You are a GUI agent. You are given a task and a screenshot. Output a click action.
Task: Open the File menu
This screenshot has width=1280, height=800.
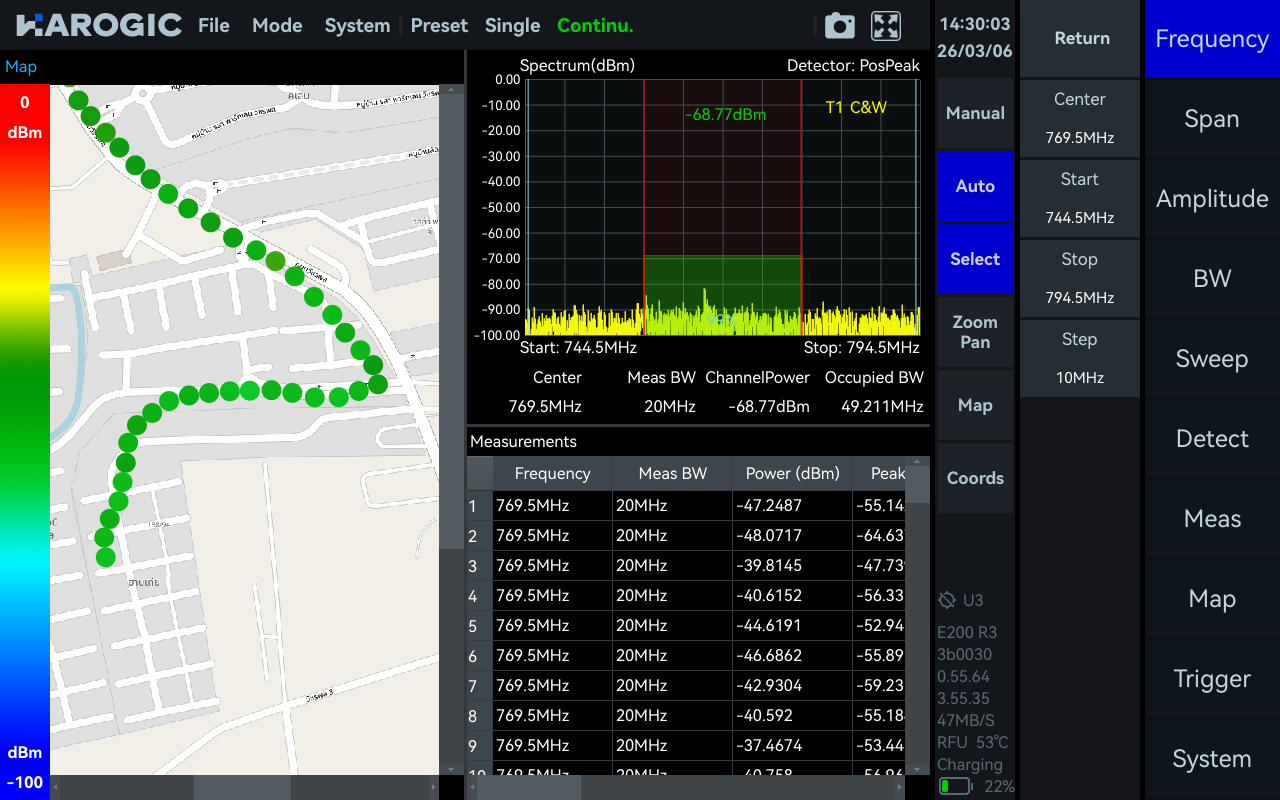click(x=213, y=26)
